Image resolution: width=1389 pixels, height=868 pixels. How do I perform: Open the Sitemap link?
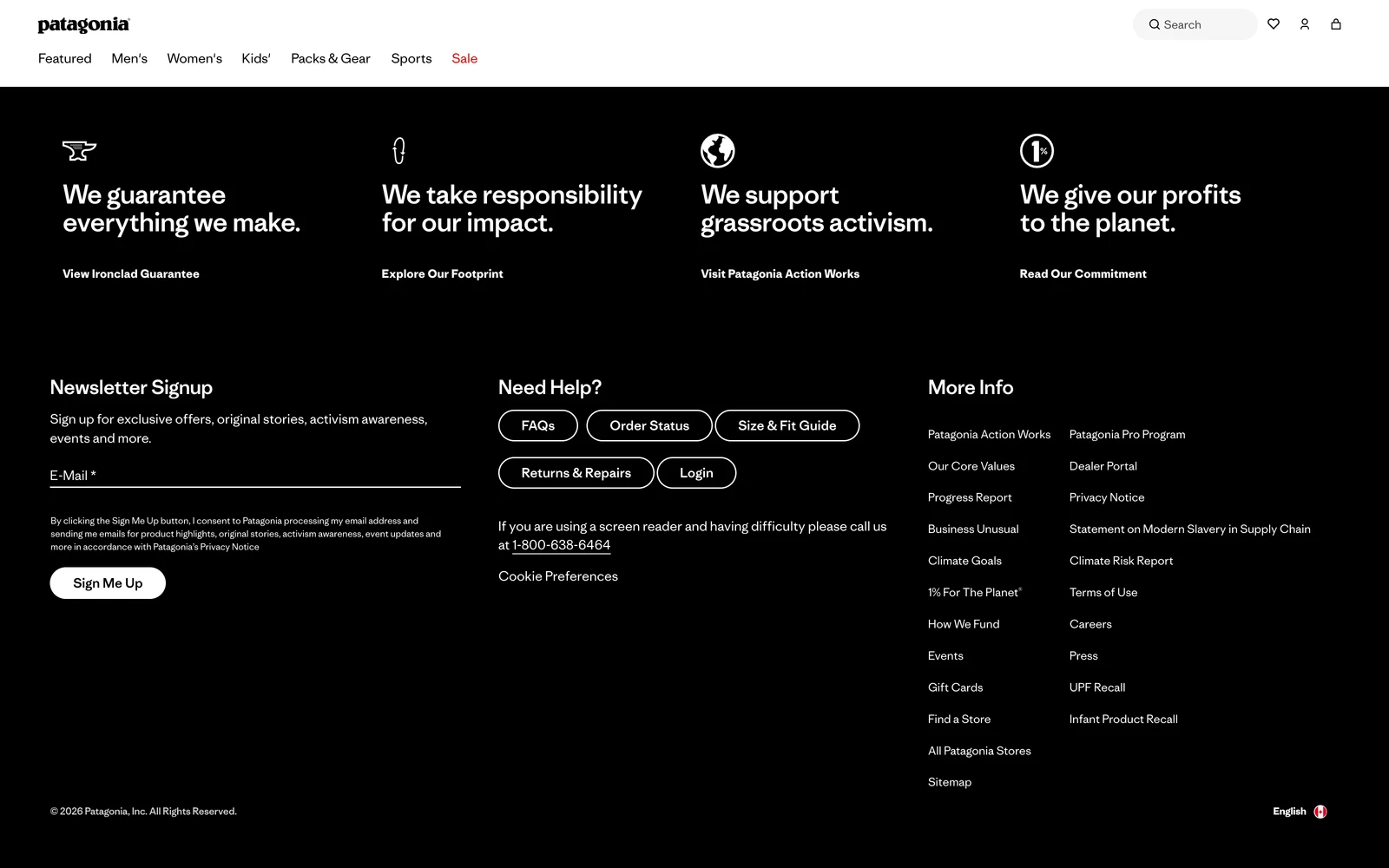(950, 782)
